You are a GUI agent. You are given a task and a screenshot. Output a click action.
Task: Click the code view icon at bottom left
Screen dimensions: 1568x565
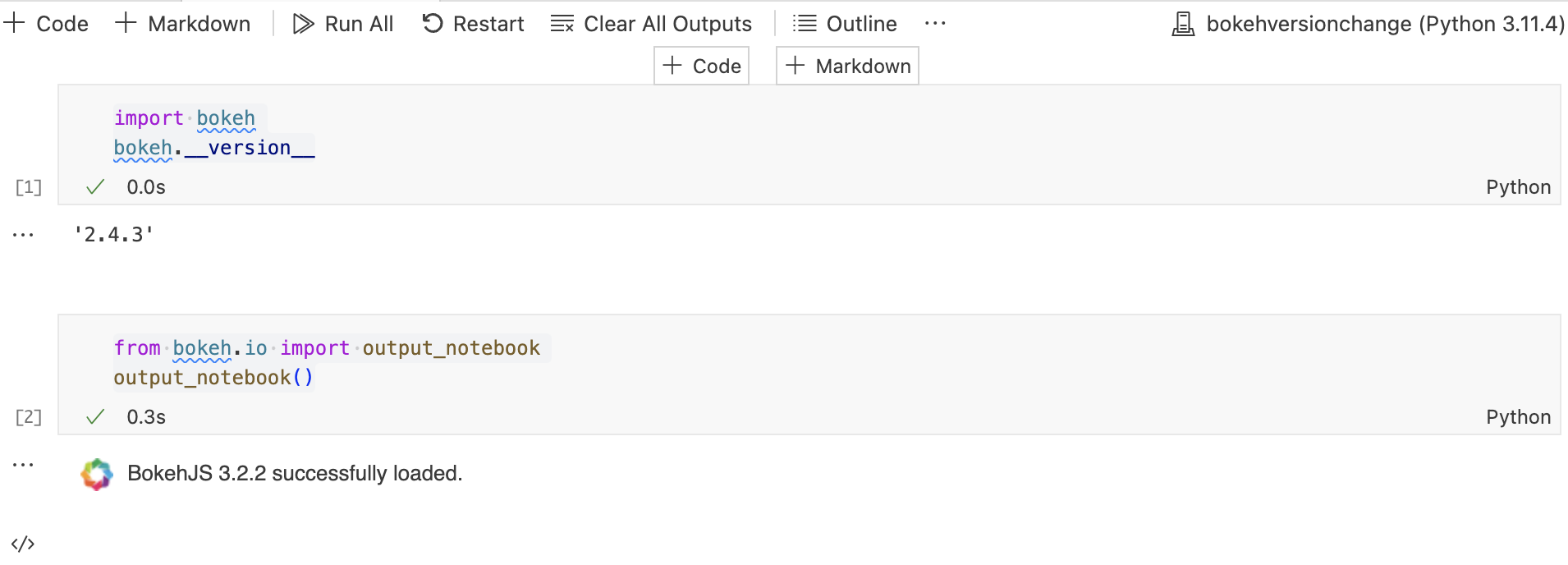22,542
